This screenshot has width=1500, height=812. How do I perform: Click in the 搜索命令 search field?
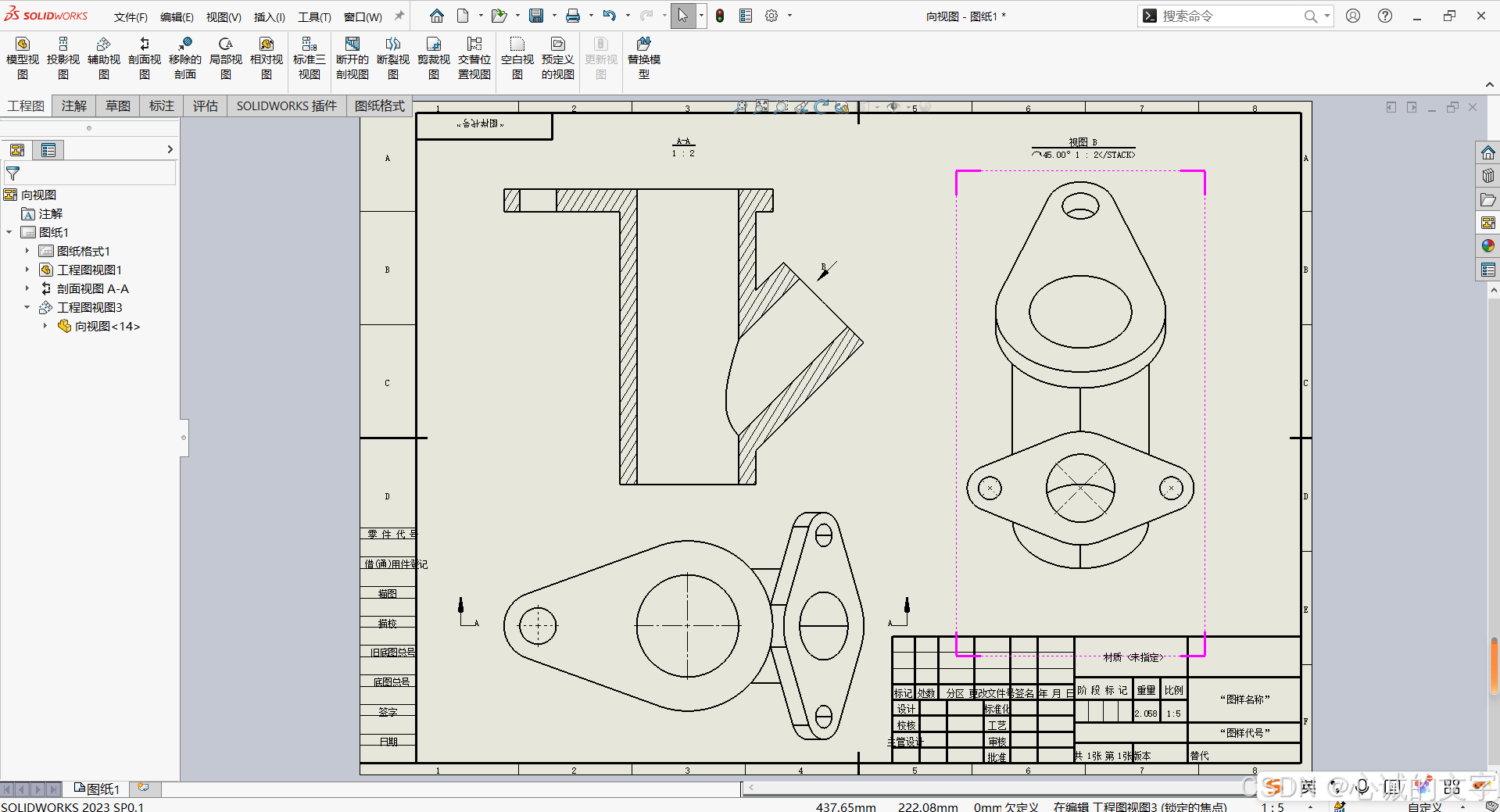click(1230, 16)
